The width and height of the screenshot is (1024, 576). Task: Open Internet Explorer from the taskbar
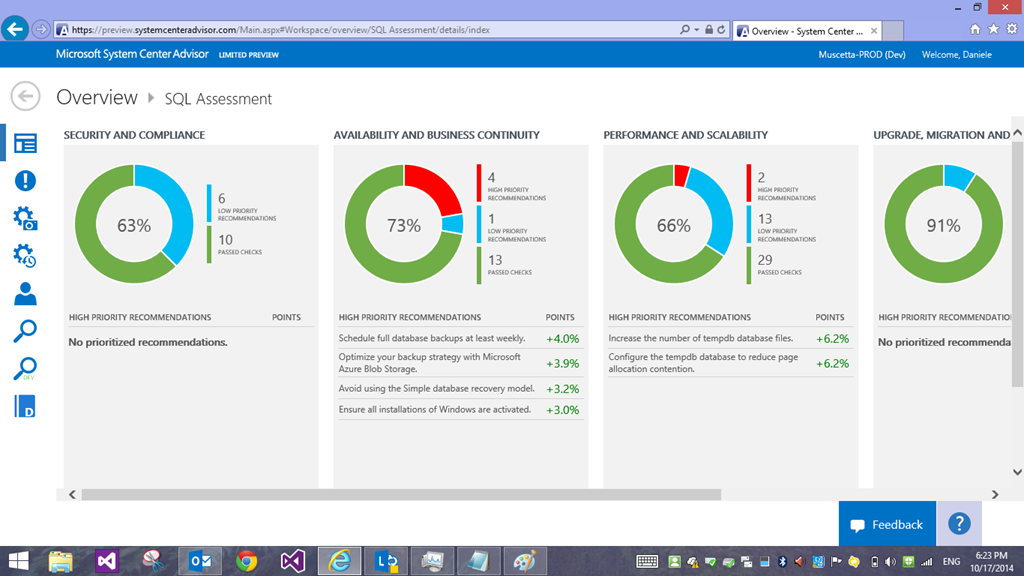(x=340, y=561)
